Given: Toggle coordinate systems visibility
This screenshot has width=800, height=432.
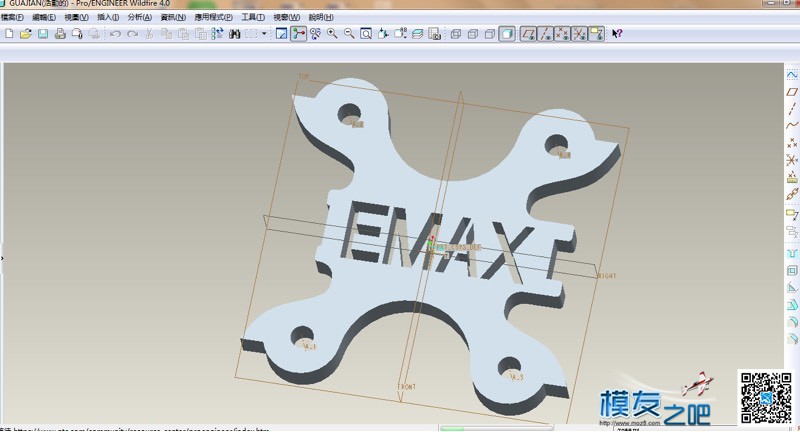Looking at the screenshot, I should pos(579,34).
